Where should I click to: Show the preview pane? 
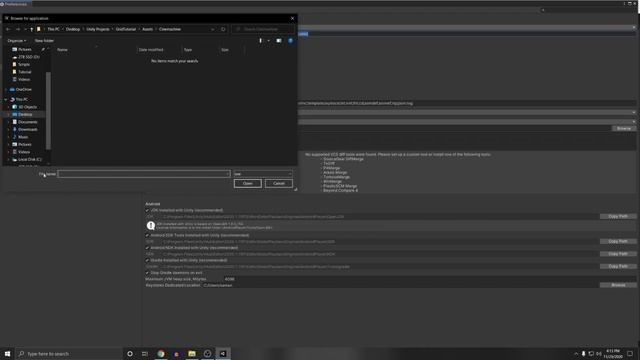279,41
